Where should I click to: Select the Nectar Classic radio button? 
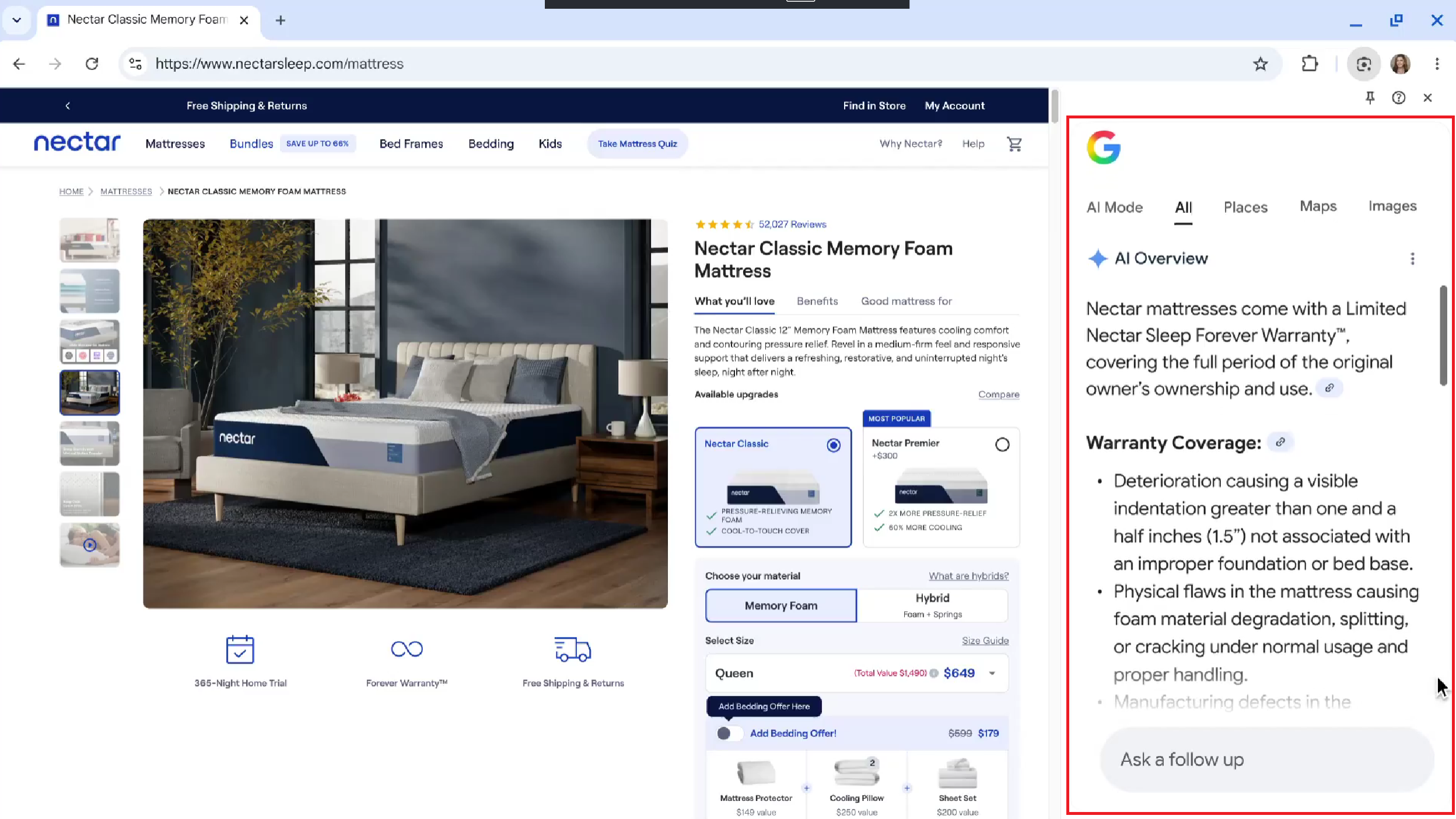point(833,445)
